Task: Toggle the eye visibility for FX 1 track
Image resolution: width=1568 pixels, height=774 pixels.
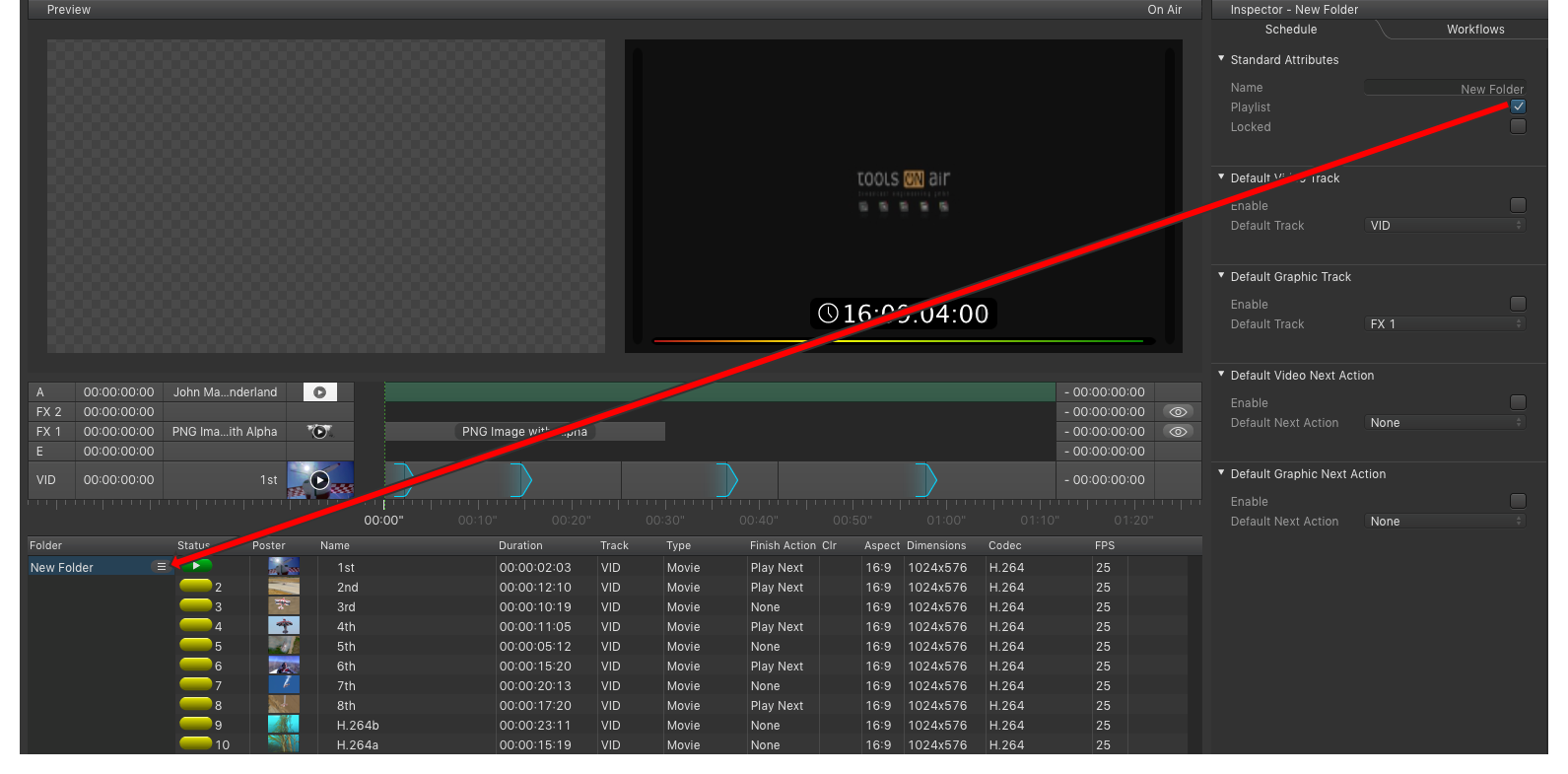Action: [1178, 432]
